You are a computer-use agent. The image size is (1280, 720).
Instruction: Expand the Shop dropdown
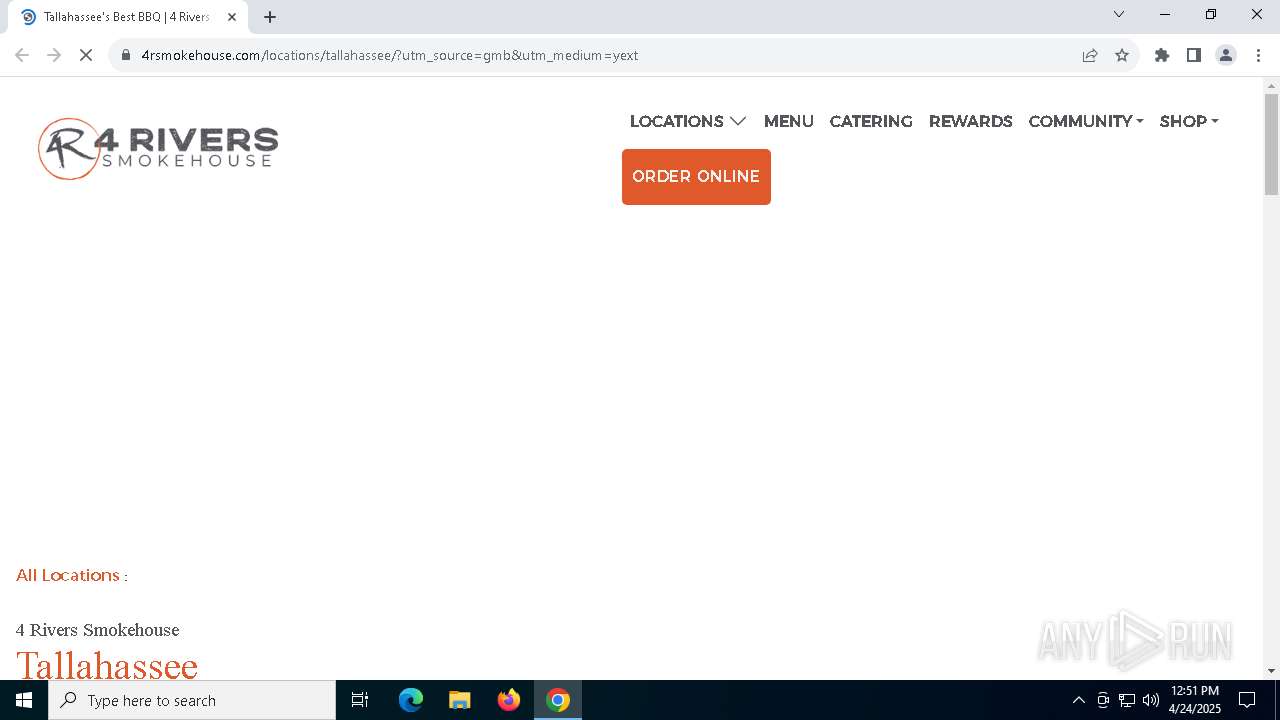pos(1189,121)
